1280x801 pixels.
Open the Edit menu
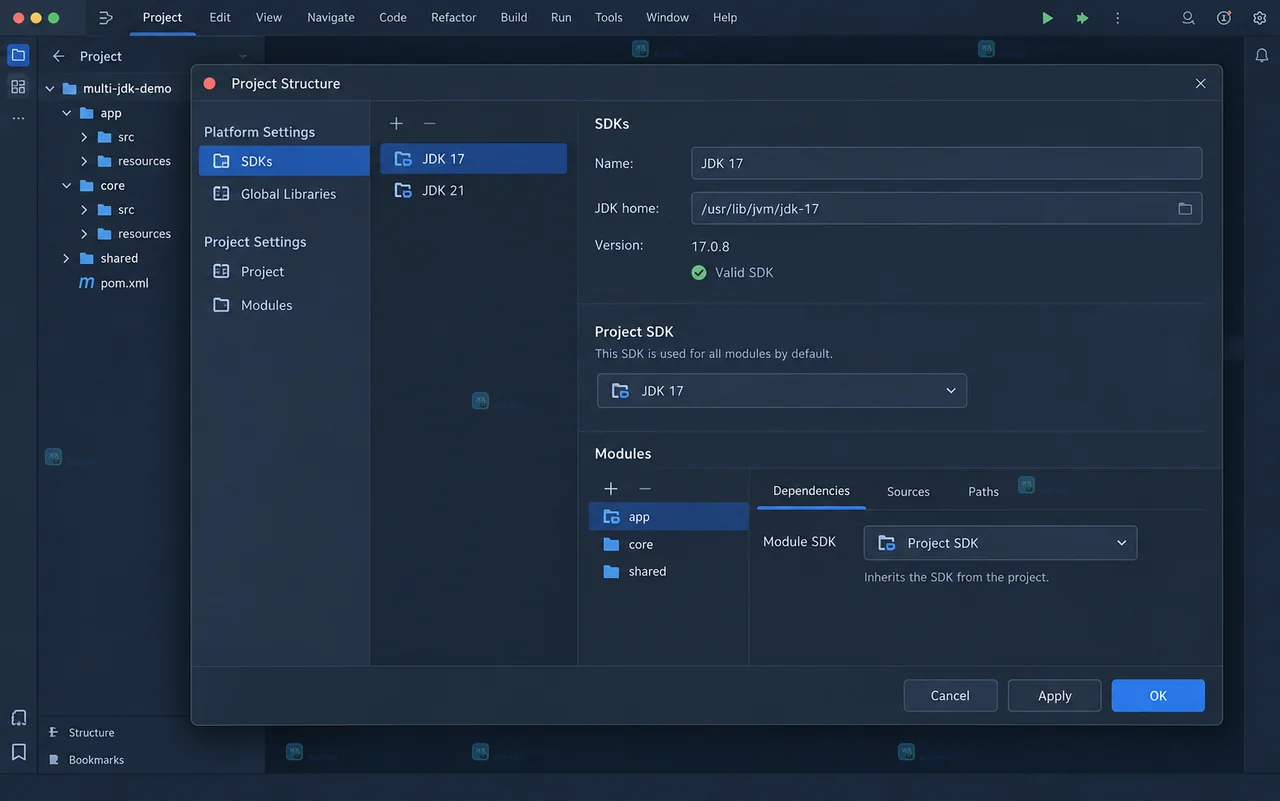(x=220, y=17)
